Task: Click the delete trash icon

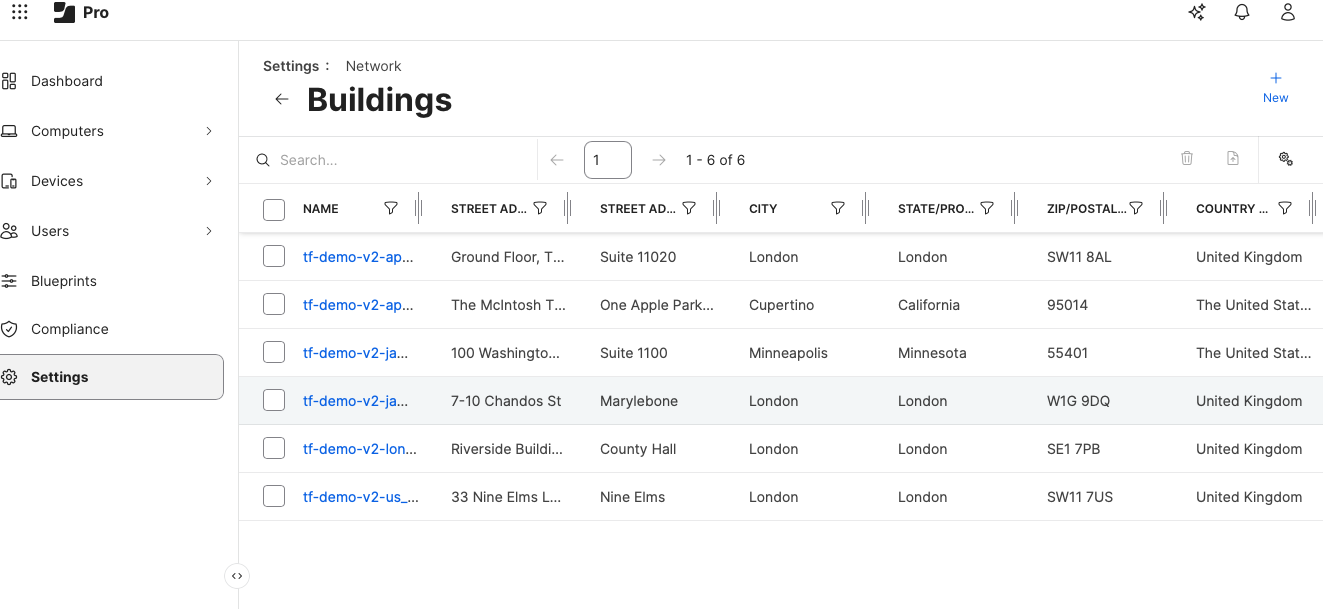Action: (x=1187, y=159)
